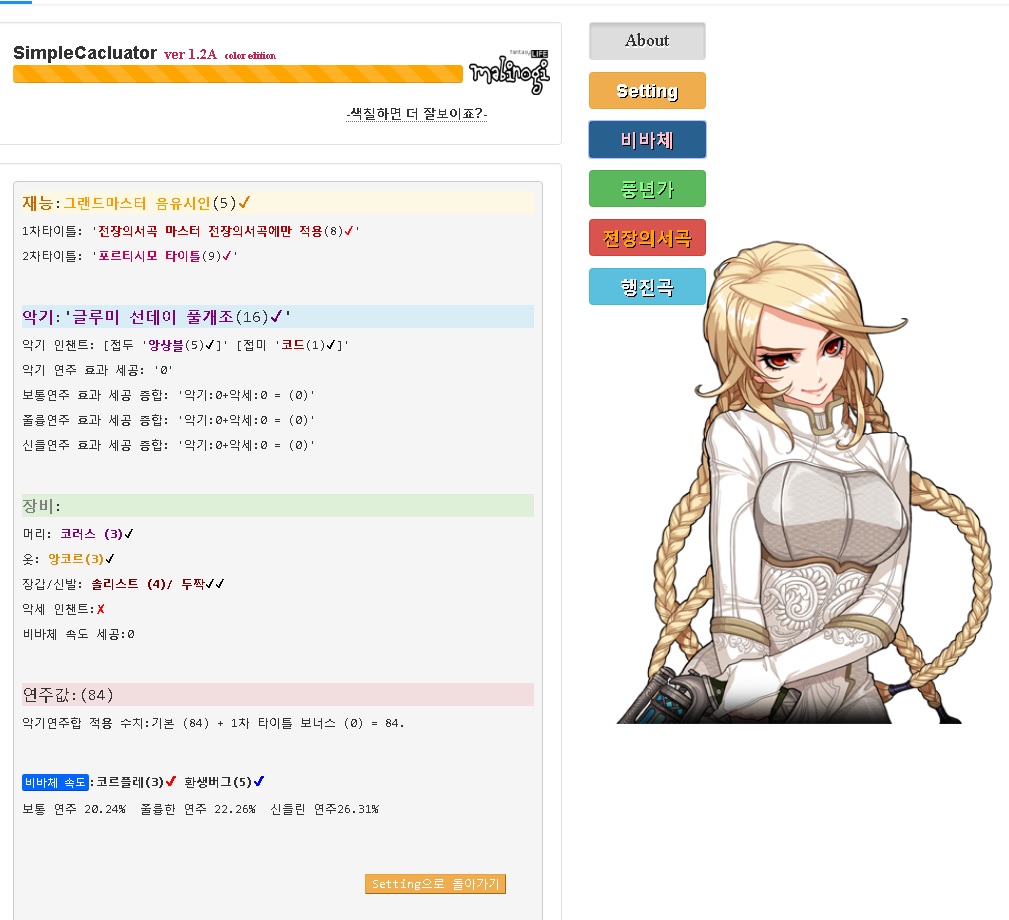Click the checkmark next to 코러스 (3)
The width and height of the screenshot is (1009, 920).
(129, 534)
